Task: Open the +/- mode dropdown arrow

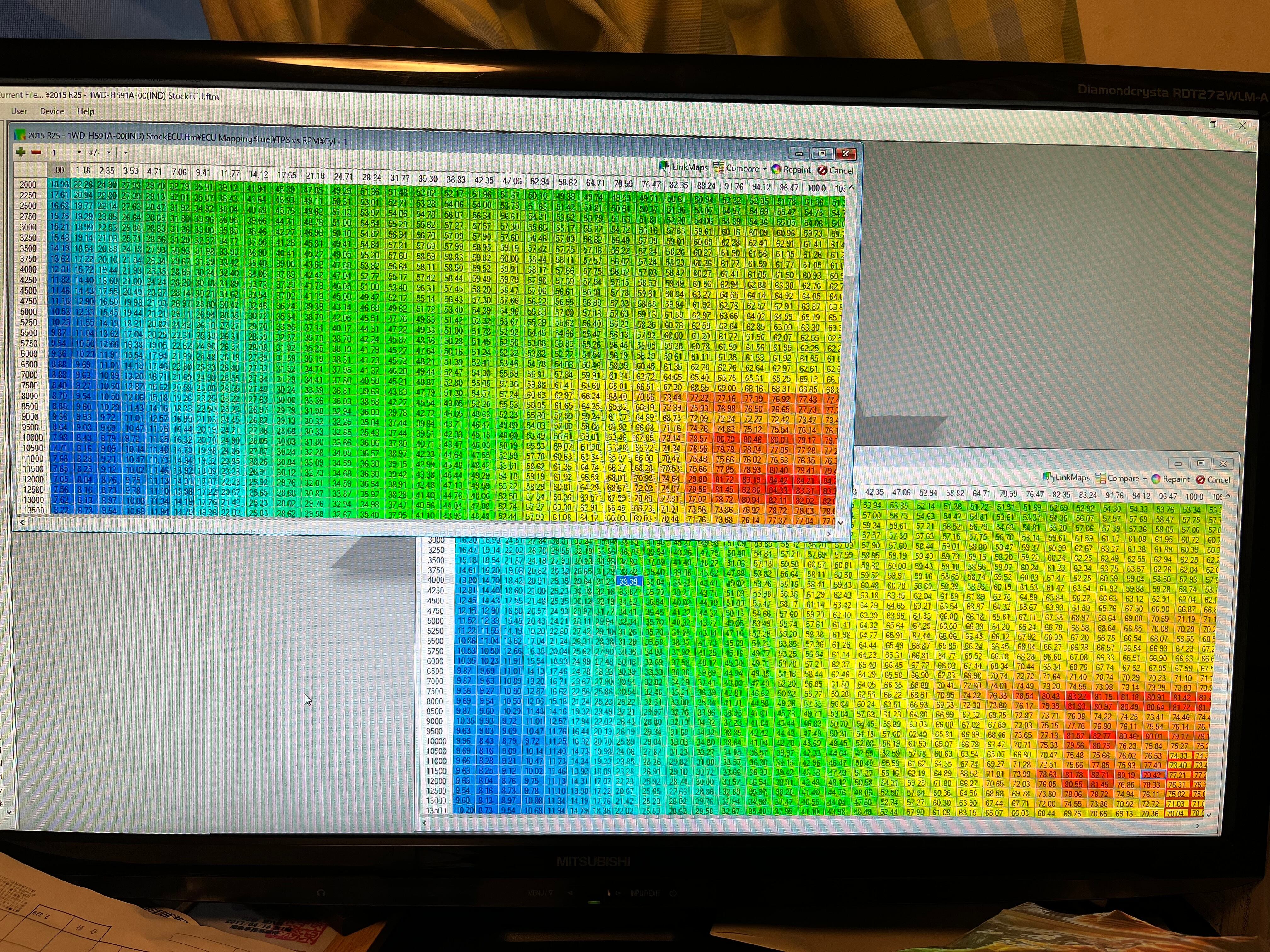Action: [x=109, y=153]
